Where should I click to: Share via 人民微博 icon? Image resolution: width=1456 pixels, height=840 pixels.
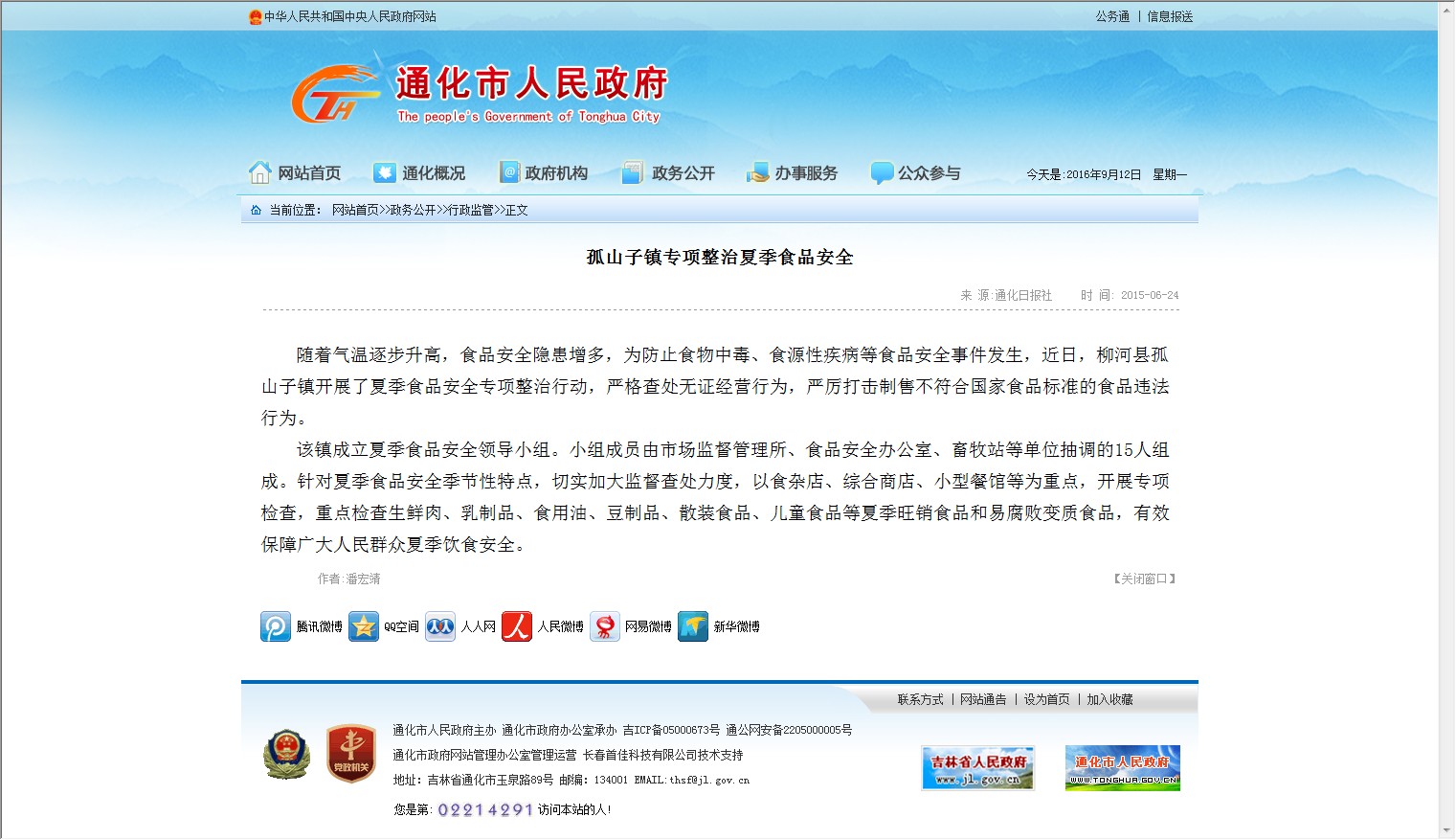(517, 626)
